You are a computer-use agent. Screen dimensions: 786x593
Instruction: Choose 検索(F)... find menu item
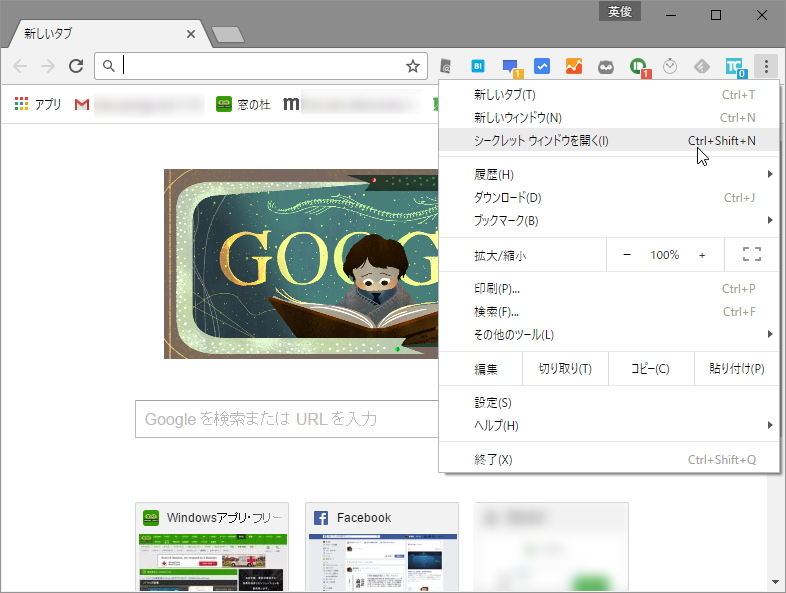[609, 312]
